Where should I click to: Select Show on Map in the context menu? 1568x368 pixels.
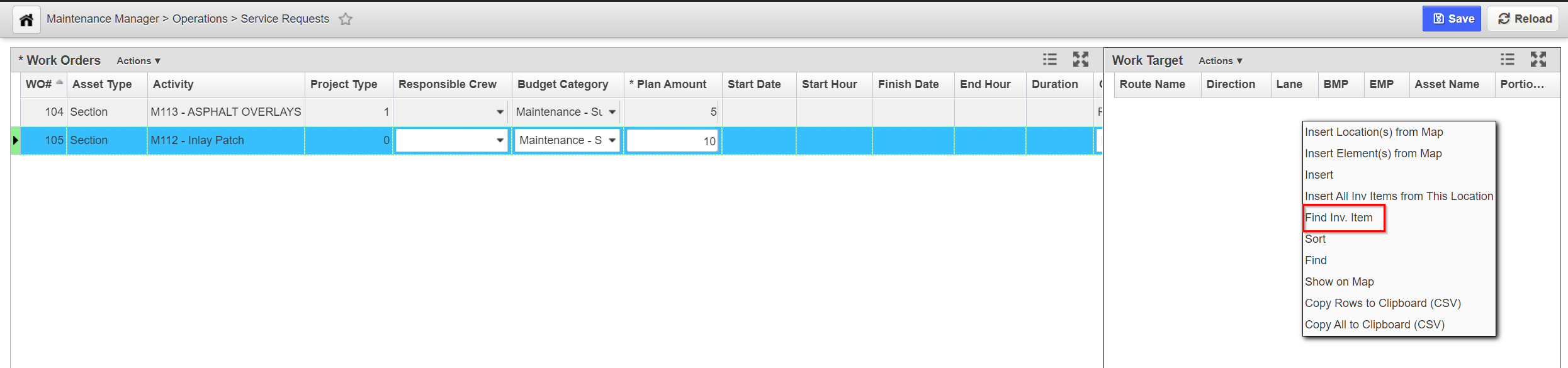1339,282
